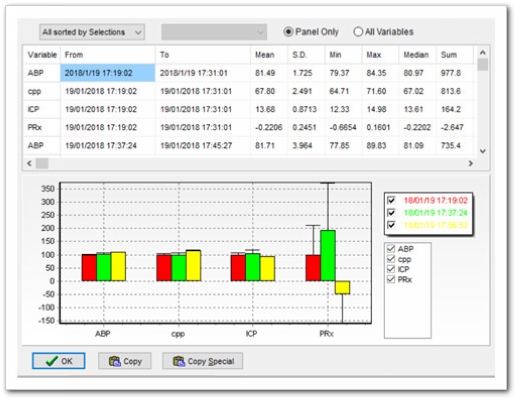This screenshot has width=514, height=397.
Task: Click the Copy Special button
Action: [x=203, y=361]
